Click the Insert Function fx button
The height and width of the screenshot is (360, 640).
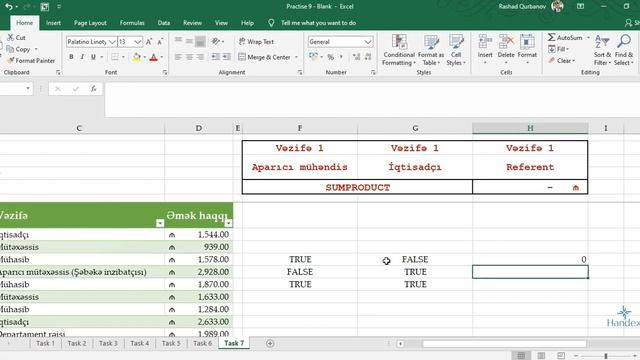pos(93,89)
